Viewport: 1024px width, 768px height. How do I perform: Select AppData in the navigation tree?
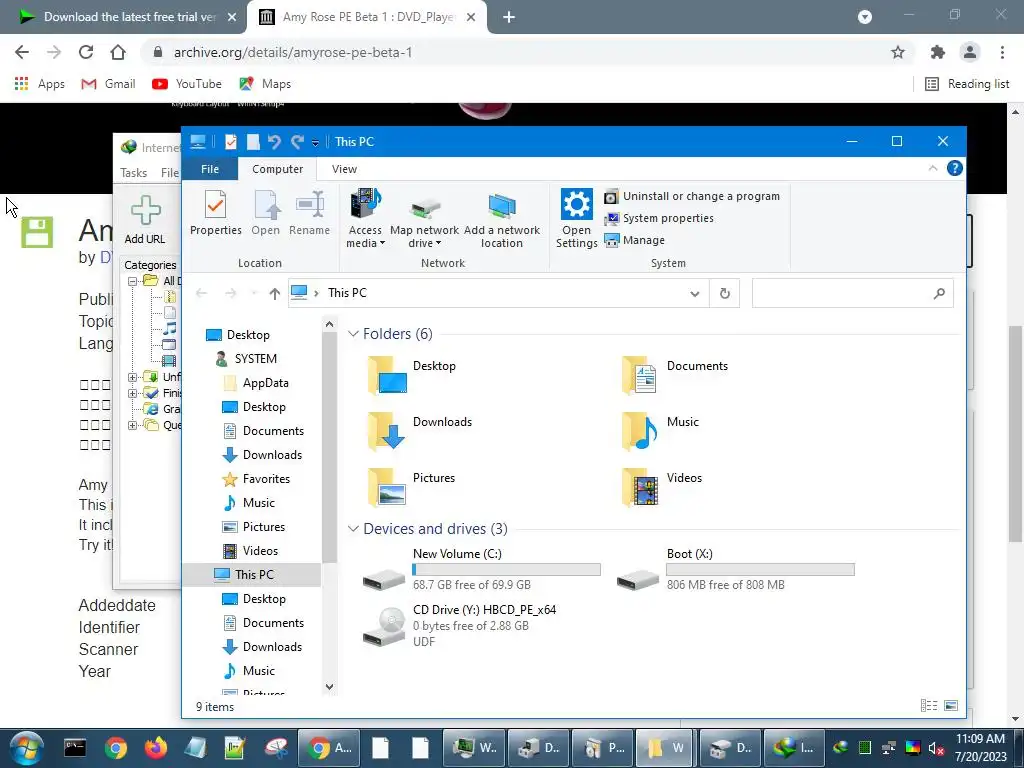coord(255,383)
